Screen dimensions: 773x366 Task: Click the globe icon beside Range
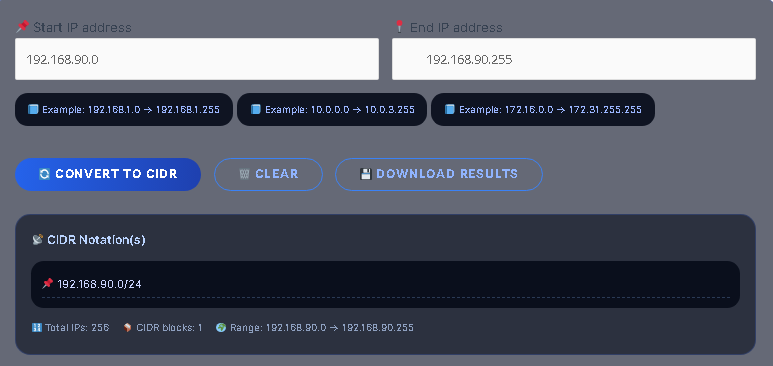(x=221, y=328)
